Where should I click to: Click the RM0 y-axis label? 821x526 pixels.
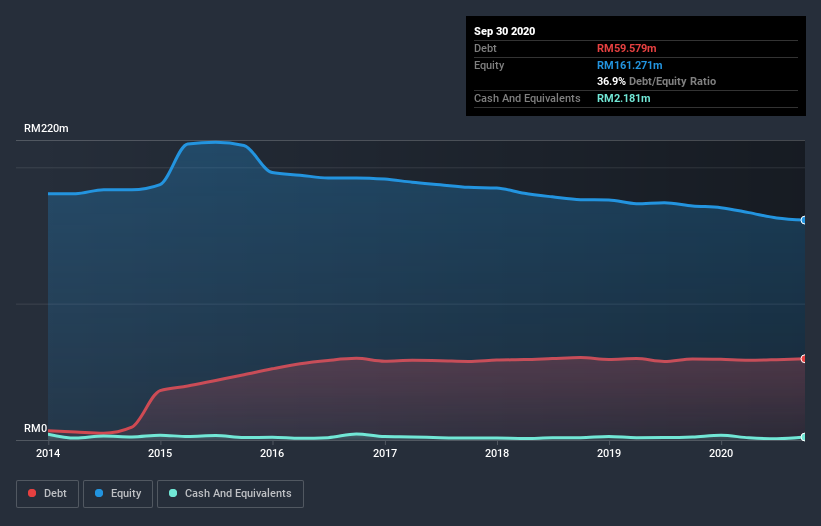pos(36,428)
